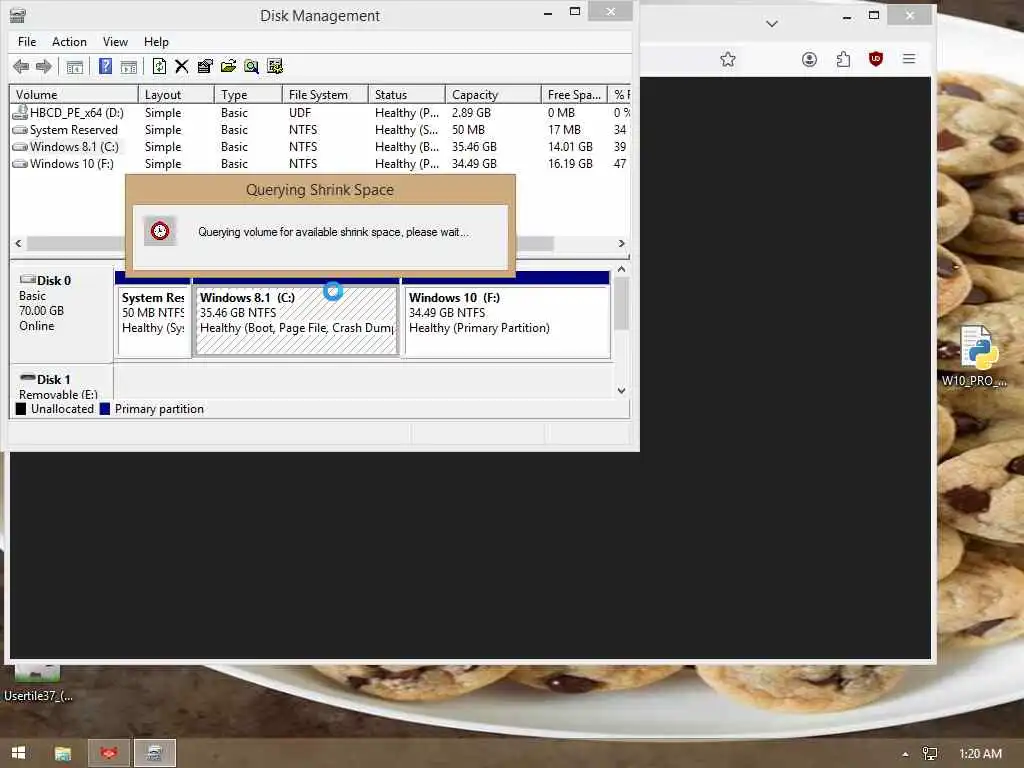Select the HBCD_PE_x64 (D:) volume row
The width and height of the screenshot is (1024, 768).
[320, 113]
